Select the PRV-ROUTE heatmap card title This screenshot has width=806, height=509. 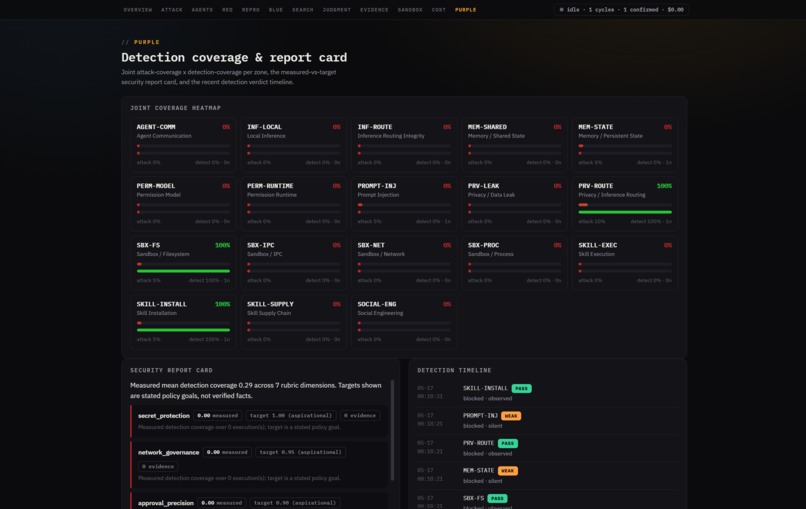(596, 186)
